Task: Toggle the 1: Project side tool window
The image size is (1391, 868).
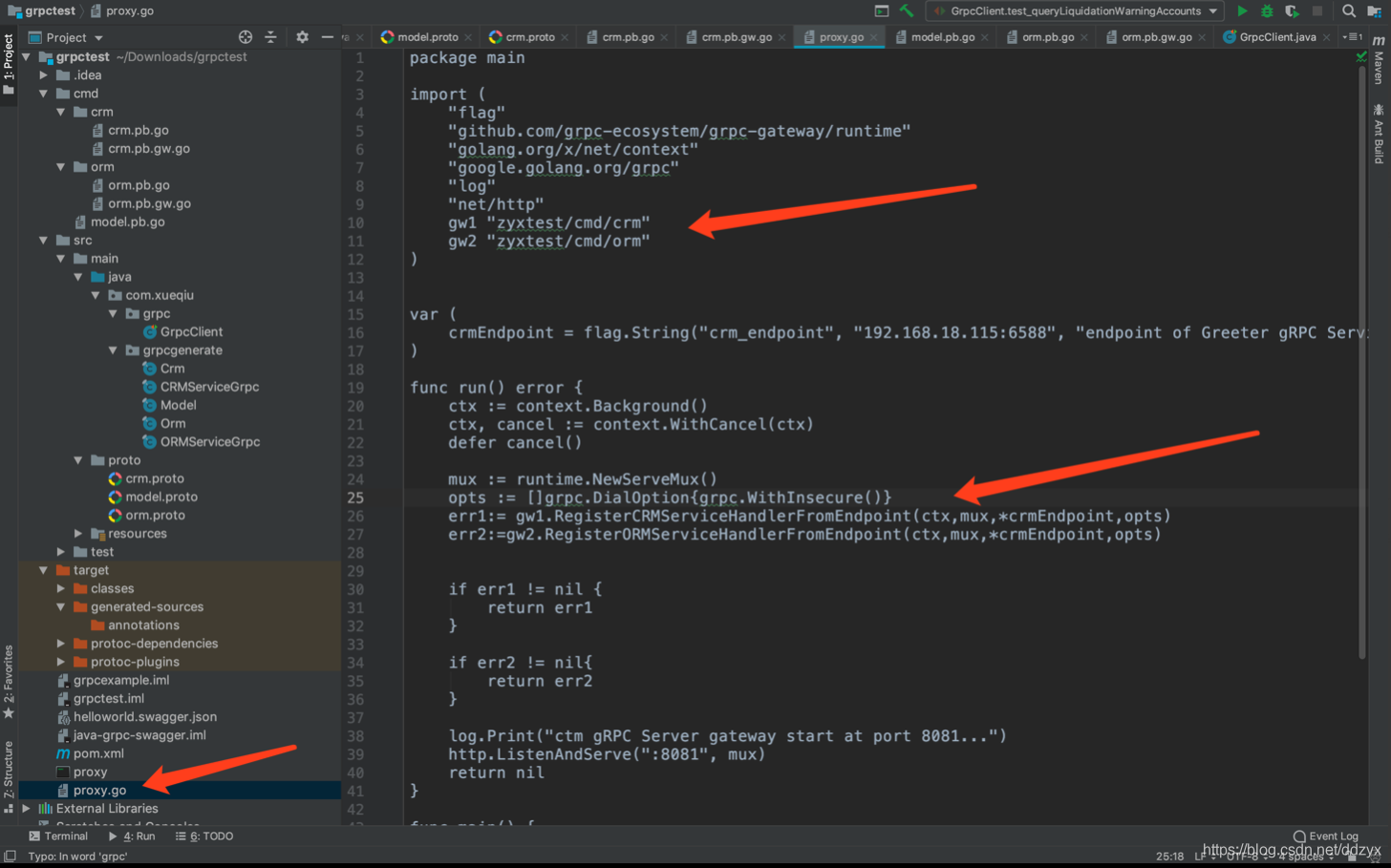Action: [9, 65]
